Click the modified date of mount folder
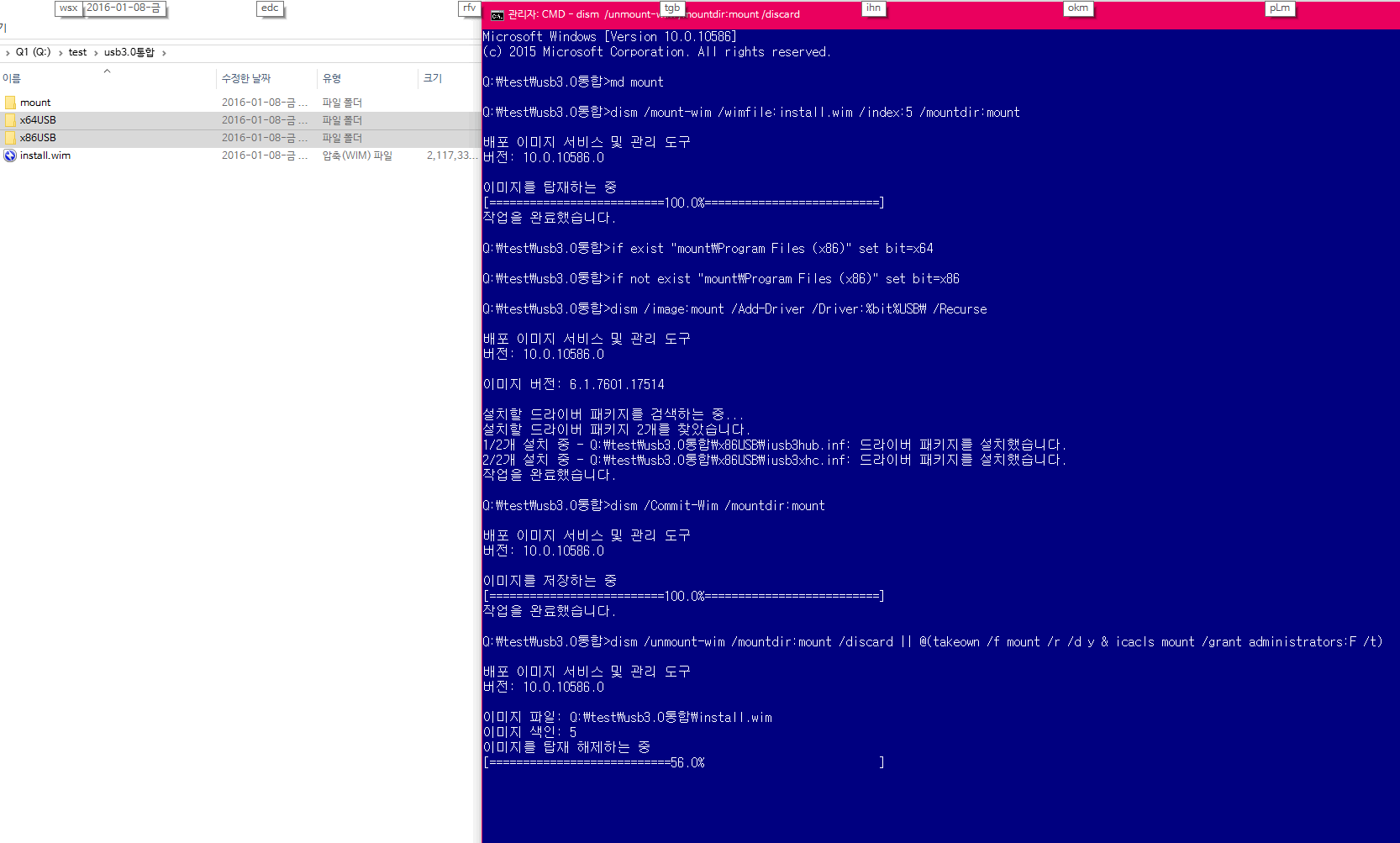 pyautogui.click(x=265, y=103)
